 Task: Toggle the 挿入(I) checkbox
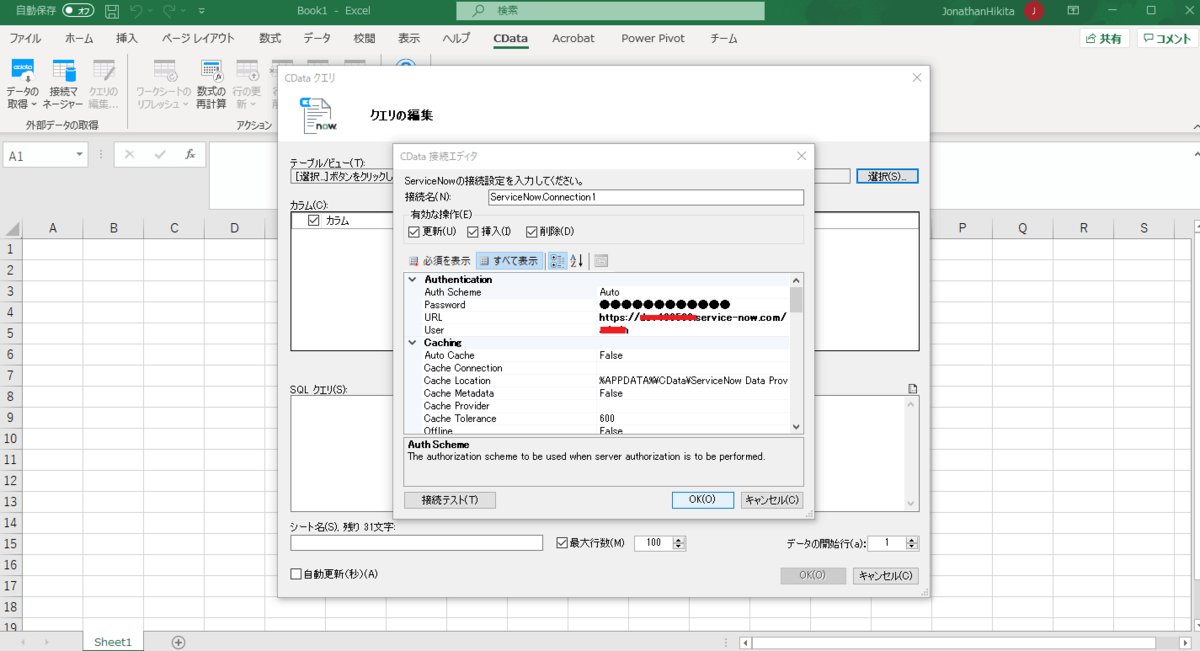click(x=472, y=232)
